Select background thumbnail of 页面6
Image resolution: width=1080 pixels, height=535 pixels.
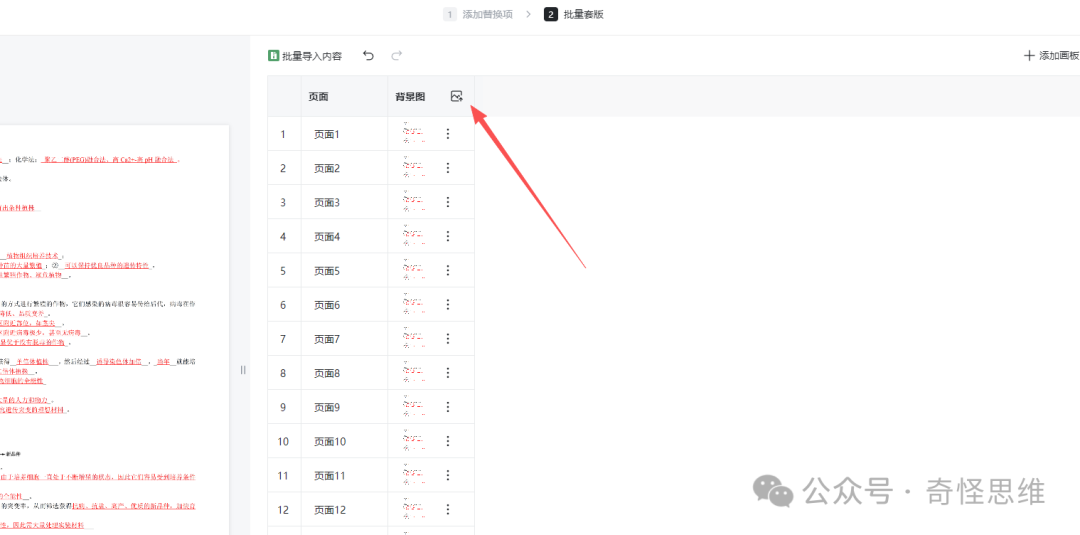point(414,304)
